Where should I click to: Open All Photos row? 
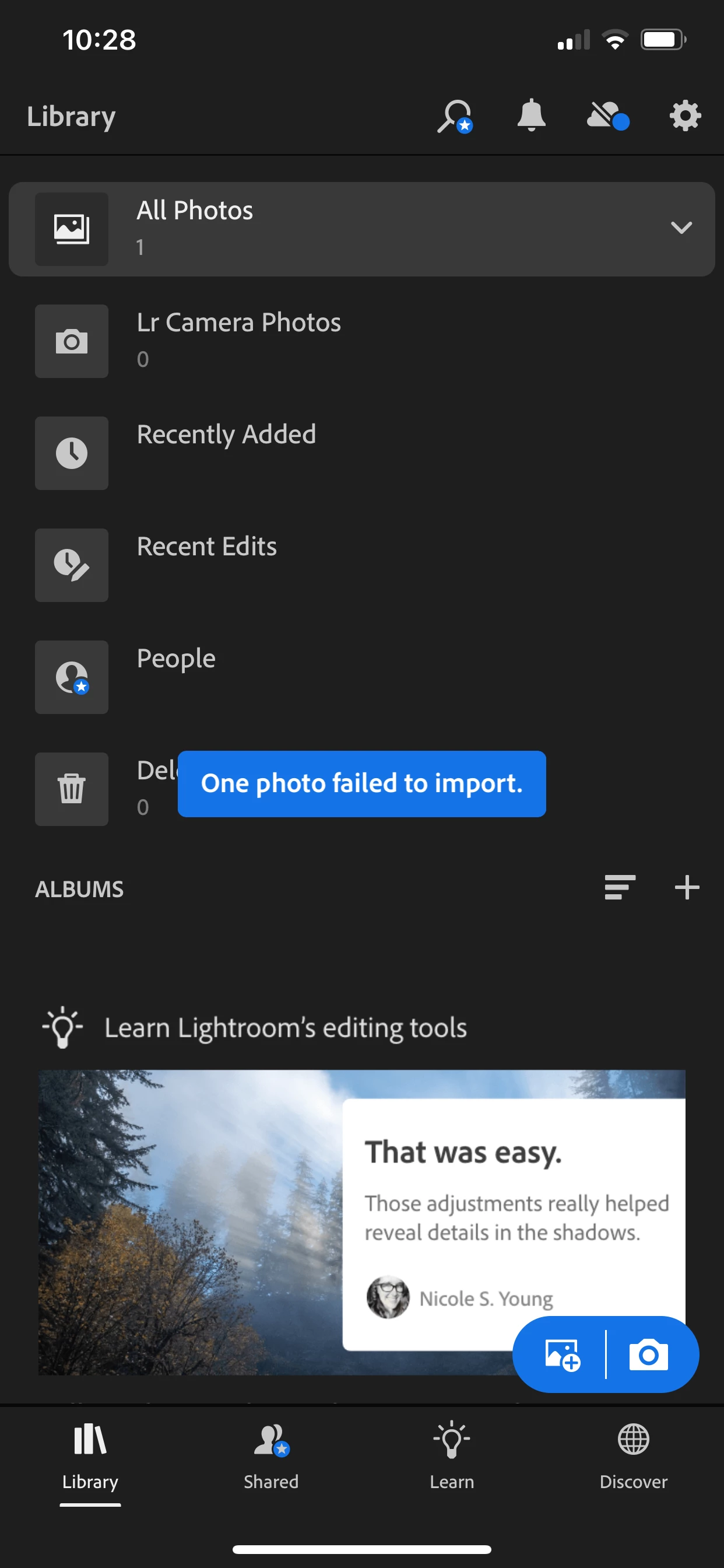pos(361,229)
